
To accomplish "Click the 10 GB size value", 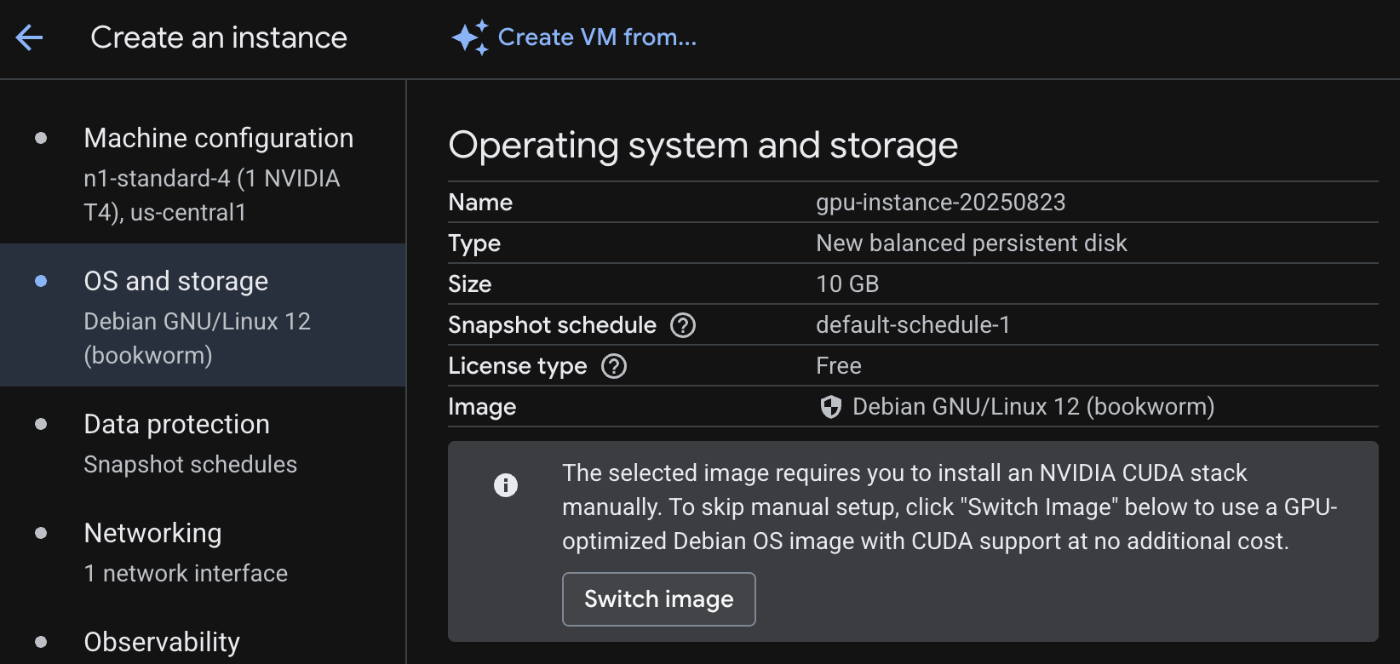I will pyautogui.click(x=847, y=284).
